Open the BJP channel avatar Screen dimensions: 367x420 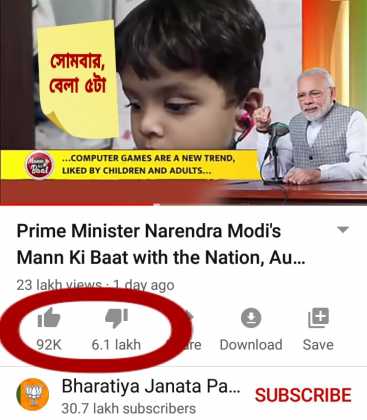click(33, 394)
